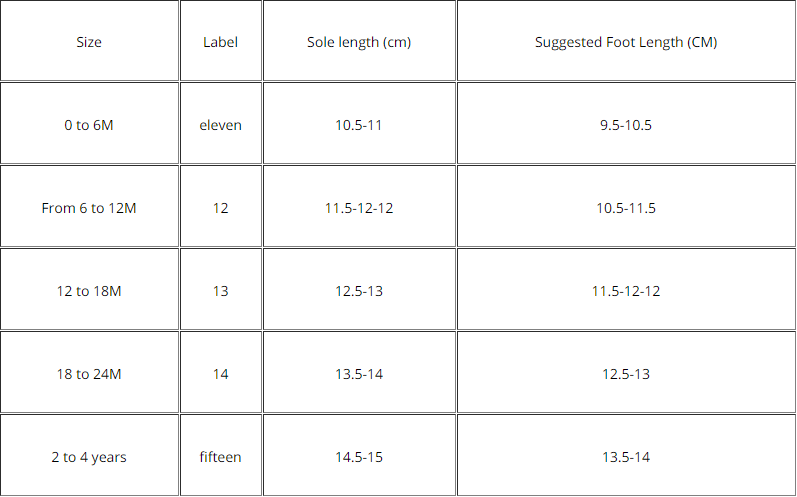Select the label 12 cell
The height and width of the screenshot is (497, 797).
220,208
